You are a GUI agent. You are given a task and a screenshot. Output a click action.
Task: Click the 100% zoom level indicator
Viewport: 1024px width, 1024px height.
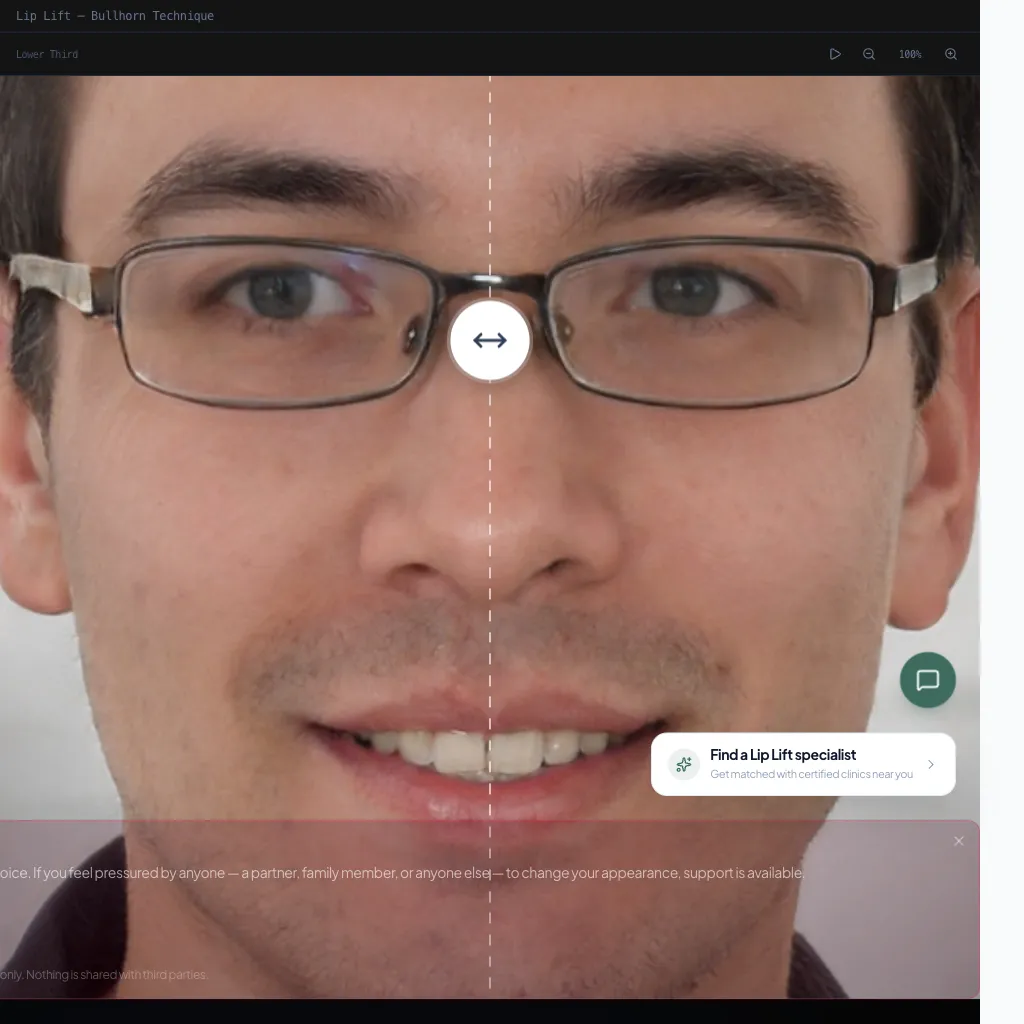pos(910,54)
